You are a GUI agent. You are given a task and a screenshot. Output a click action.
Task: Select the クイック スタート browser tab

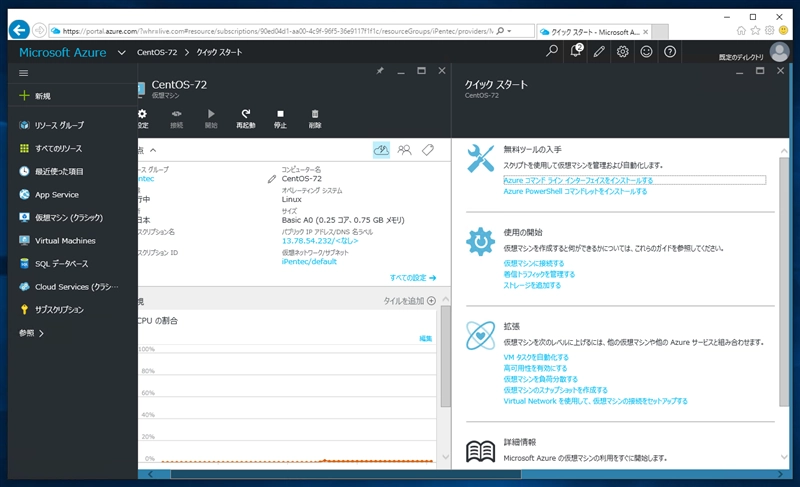pyautogui.click(x=593, y=32)
